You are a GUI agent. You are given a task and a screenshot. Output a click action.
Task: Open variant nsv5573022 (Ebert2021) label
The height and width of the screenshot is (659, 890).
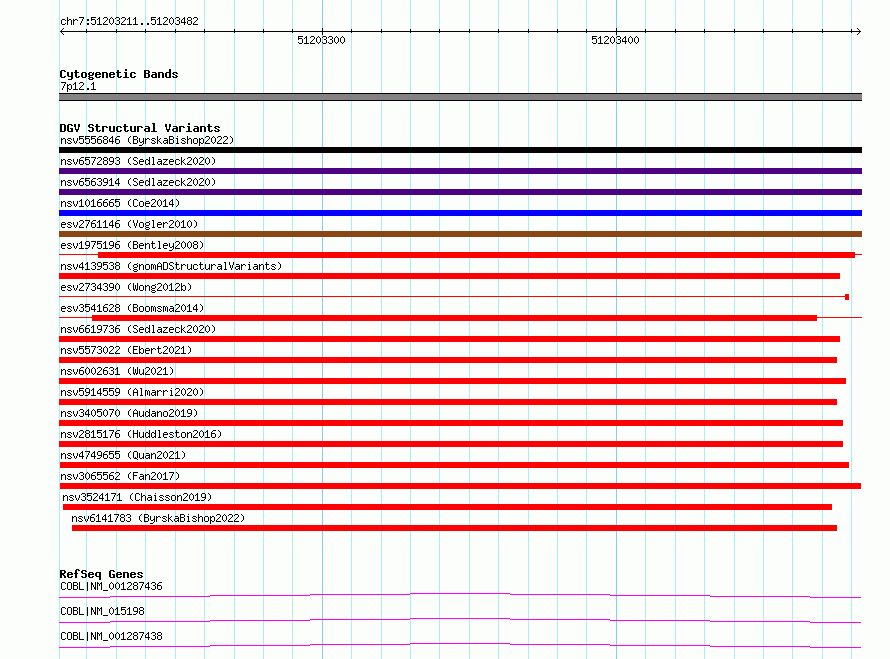(126, 350)
